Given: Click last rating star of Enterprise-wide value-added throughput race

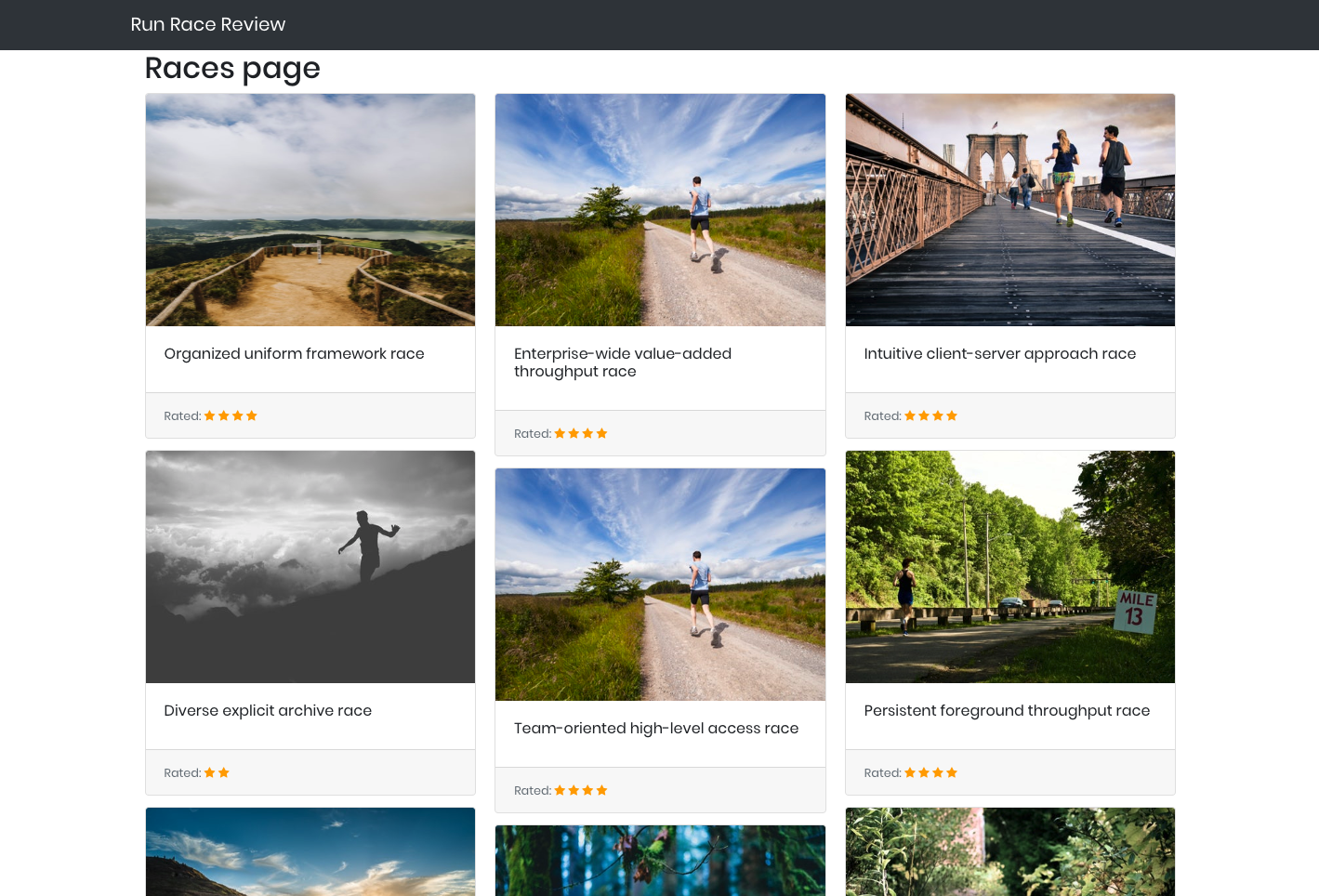Looking at the screenshot, I should pos(601,433).
